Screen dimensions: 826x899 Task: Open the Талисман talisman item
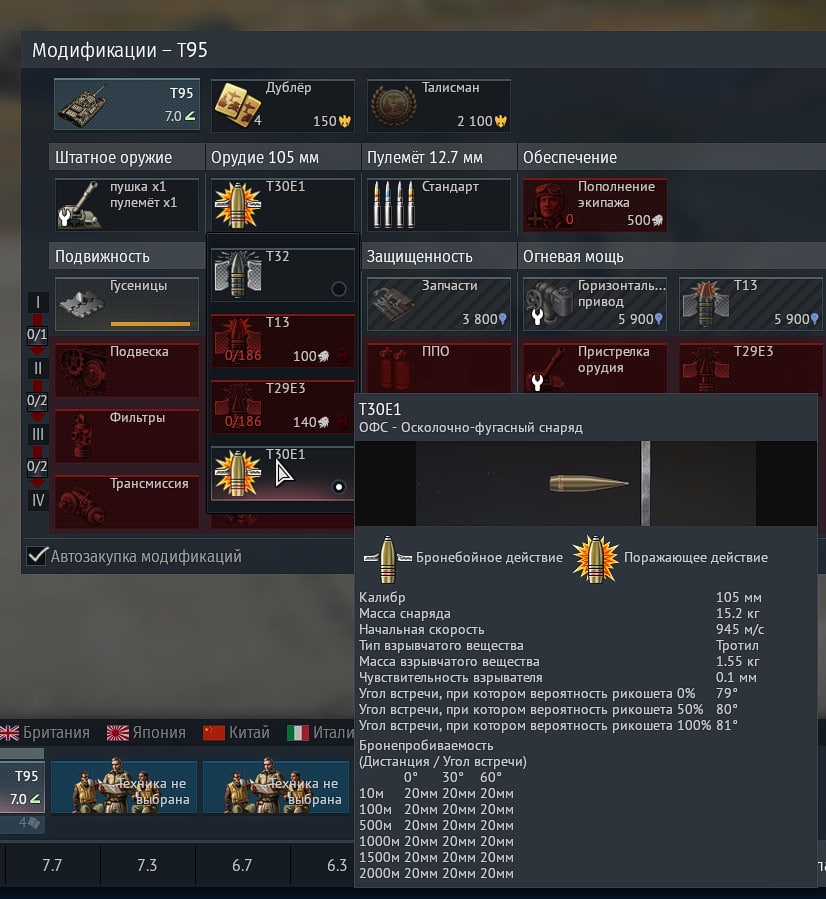pyautogui.click(x=439, y=105)
